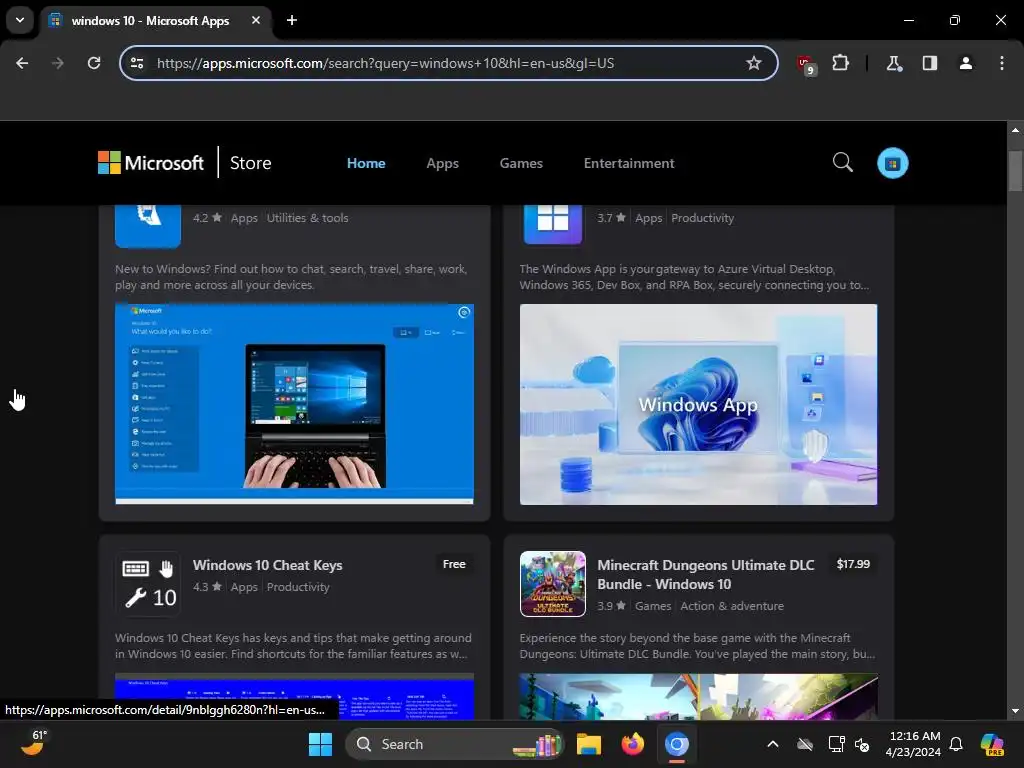The height and width of the screenshot is (768, 1024).
Task: Click Productivity category under Windows App
Action: point(702,218)
